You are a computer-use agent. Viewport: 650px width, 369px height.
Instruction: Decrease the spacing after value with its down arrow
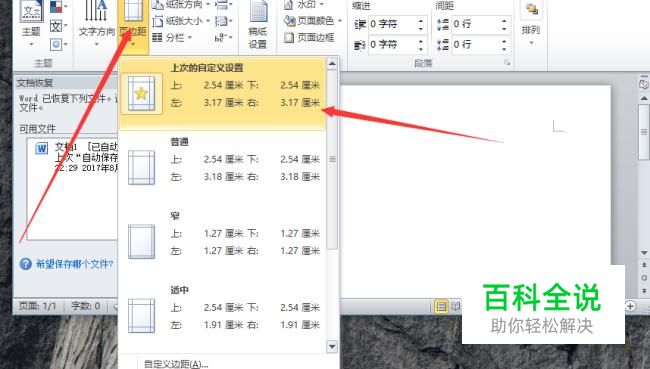pyautogui.click(x=504, y=49)
